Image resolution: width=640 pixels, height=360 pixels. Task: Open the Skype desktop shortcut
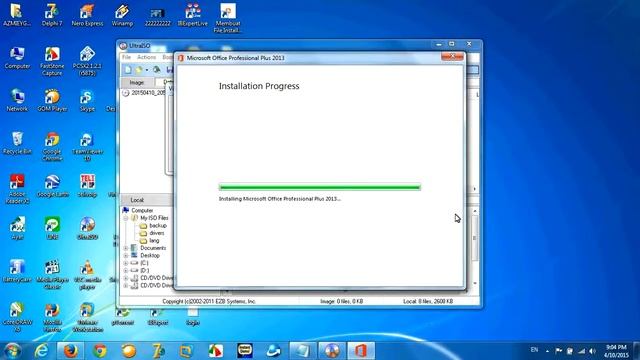tap(87, 100)
